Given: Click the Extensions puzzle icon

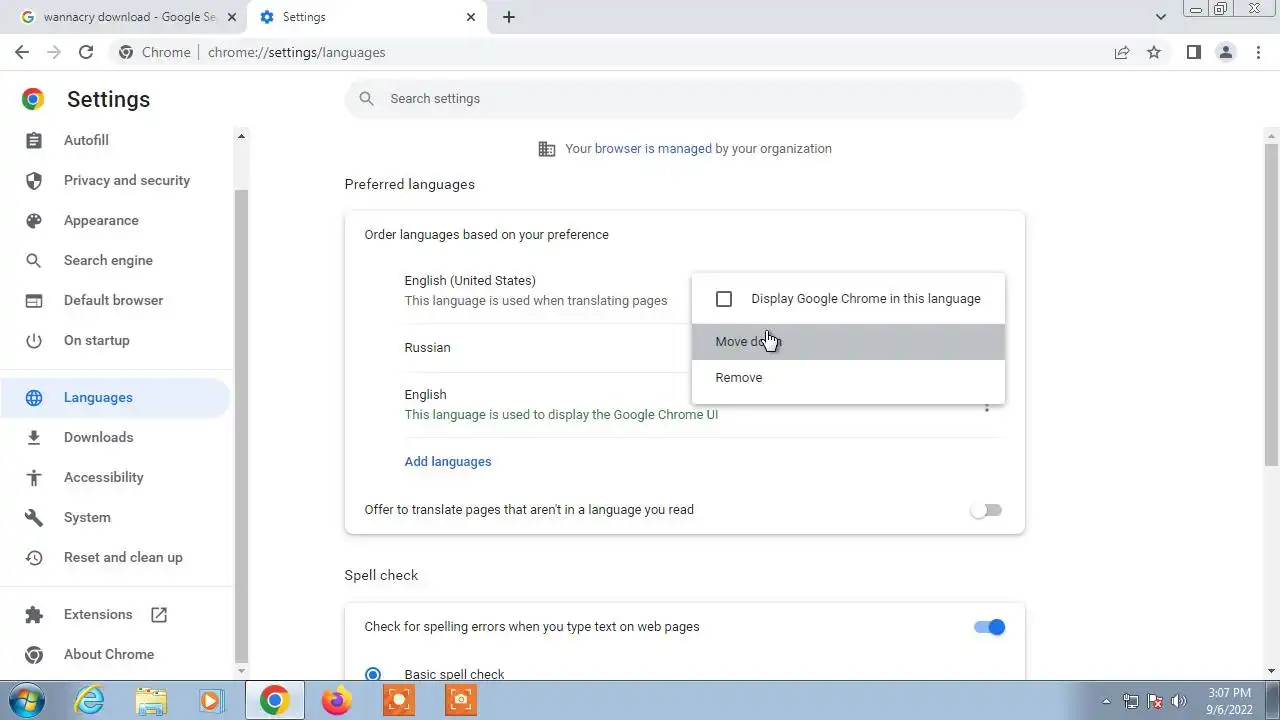Looking at the screenshot, I should 34,615.
